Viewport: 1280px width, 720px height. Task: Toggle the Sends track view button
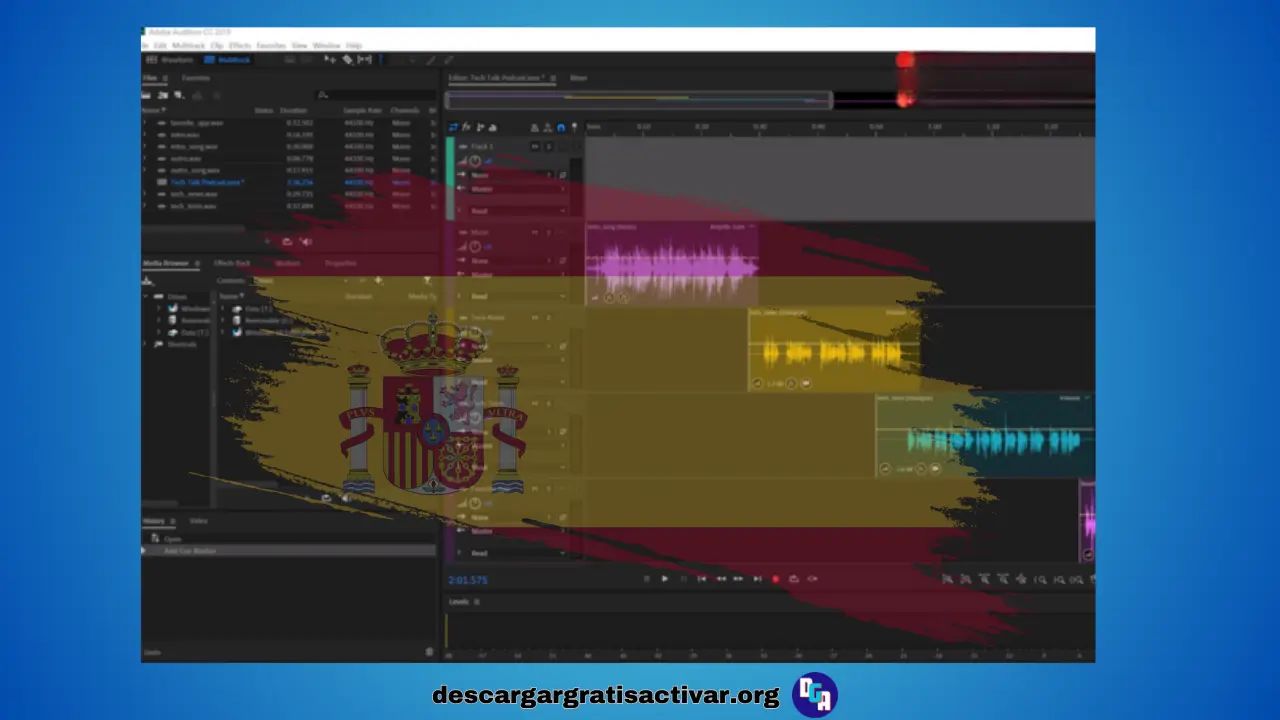(x=480, y=127)
